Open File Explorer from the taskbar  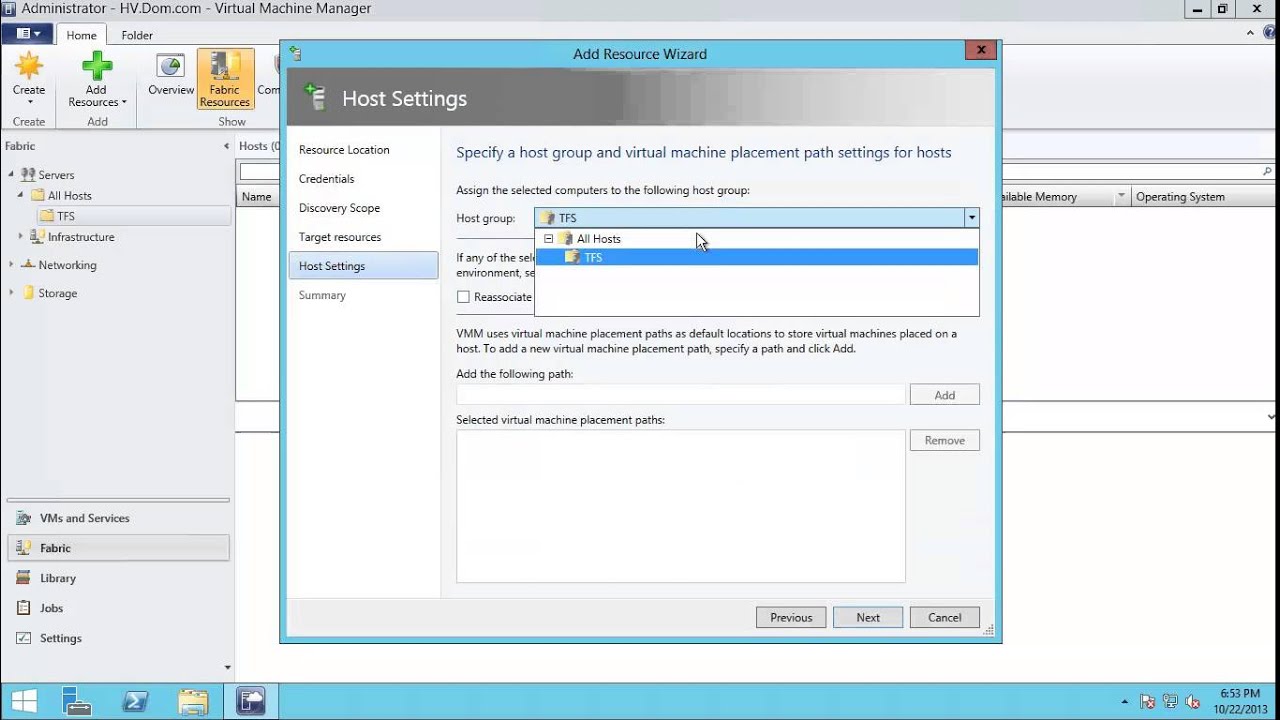pos(193,701)
